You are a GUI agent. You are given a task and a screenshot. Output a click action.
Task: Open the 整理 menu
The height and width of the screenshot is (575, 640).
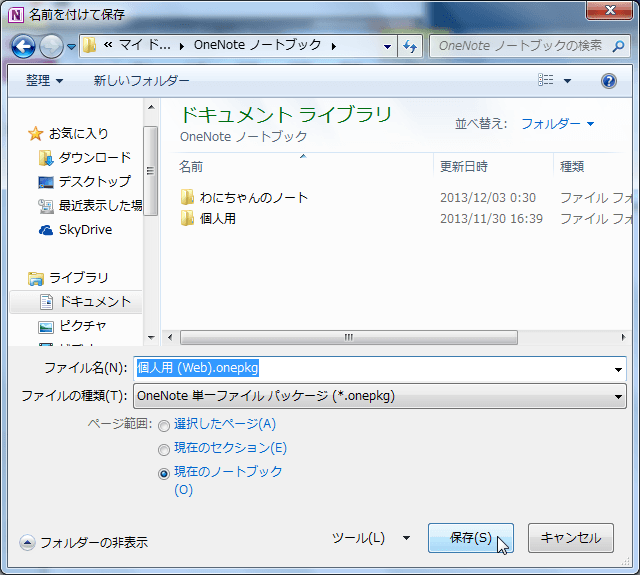click(44, 81)
